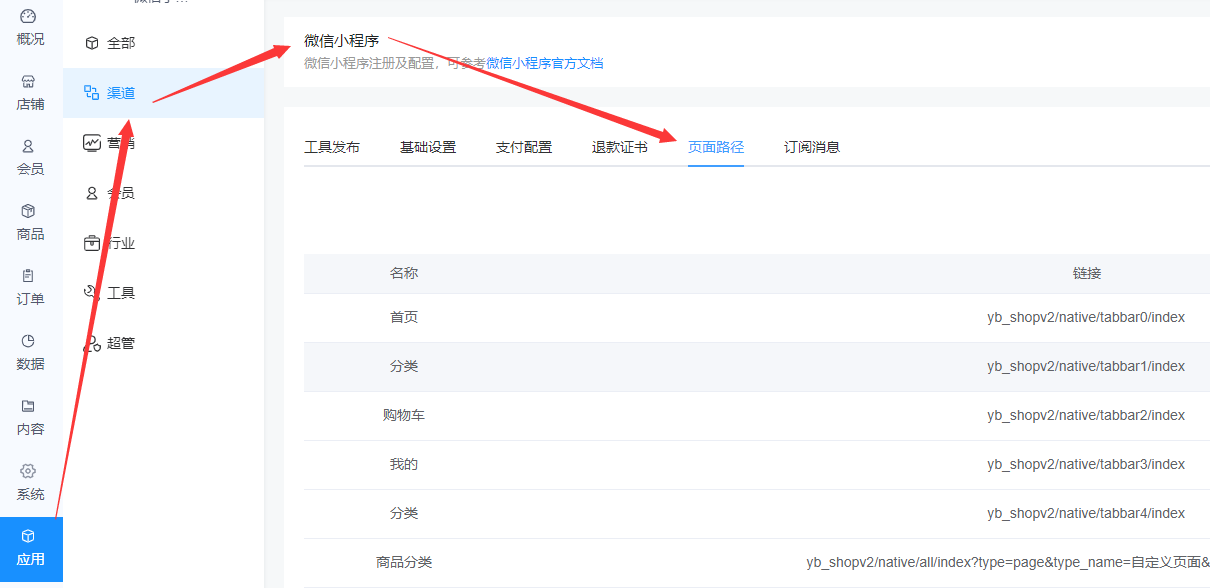Click the 系统 label in left rail
Screen dimensions: 1210x588
click(30, 494)
